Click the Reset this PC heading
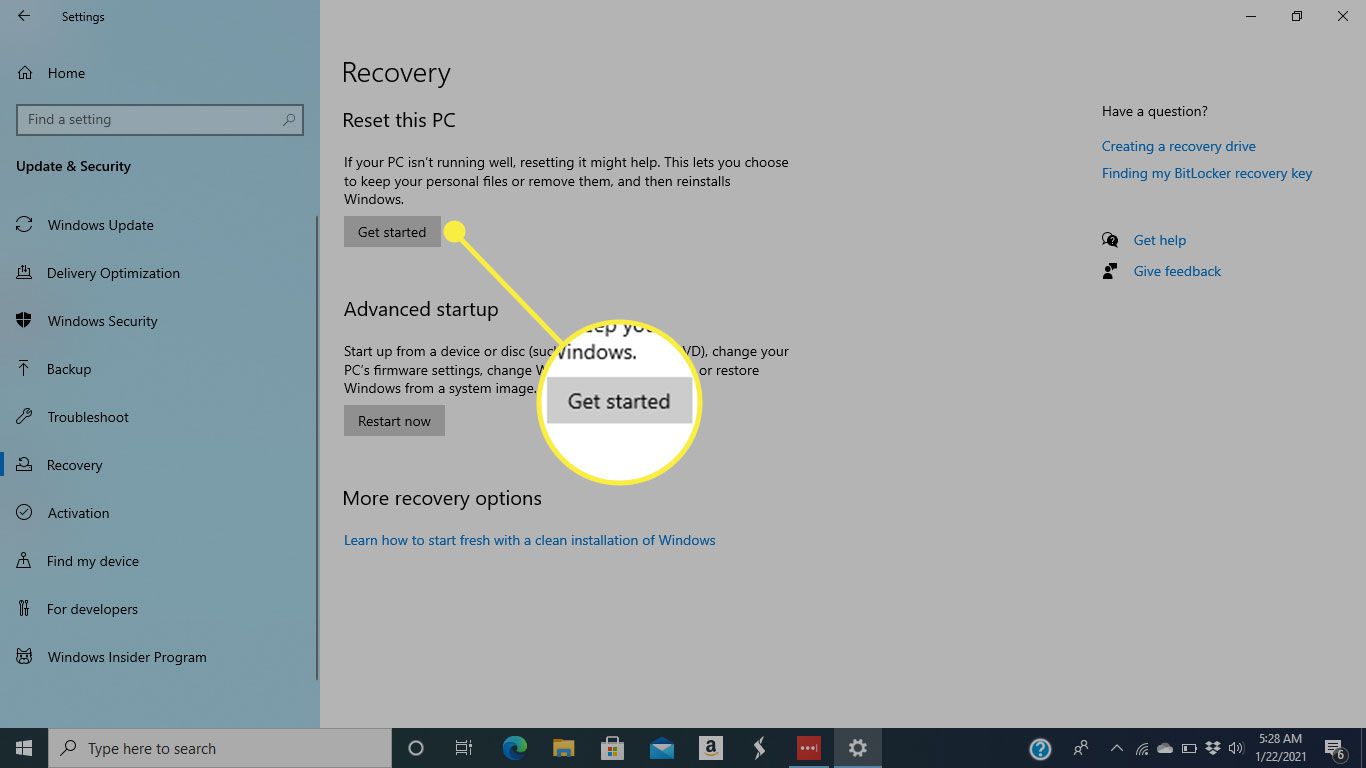Image resolution: width=1366 pixels, height=768 pixels. click(399, 120)
